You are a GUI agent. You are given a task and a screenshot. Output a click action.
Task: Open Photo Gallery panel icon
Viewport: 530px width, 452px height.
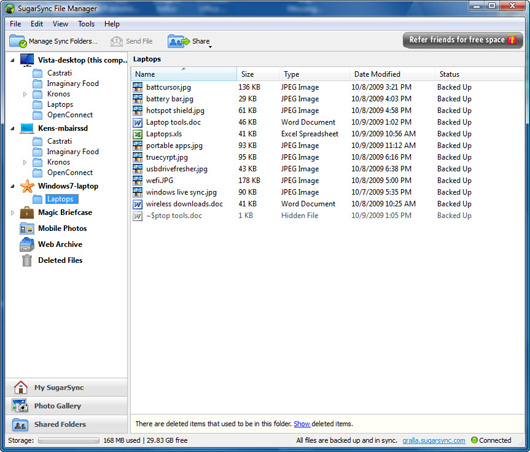(x=20, y=406)
